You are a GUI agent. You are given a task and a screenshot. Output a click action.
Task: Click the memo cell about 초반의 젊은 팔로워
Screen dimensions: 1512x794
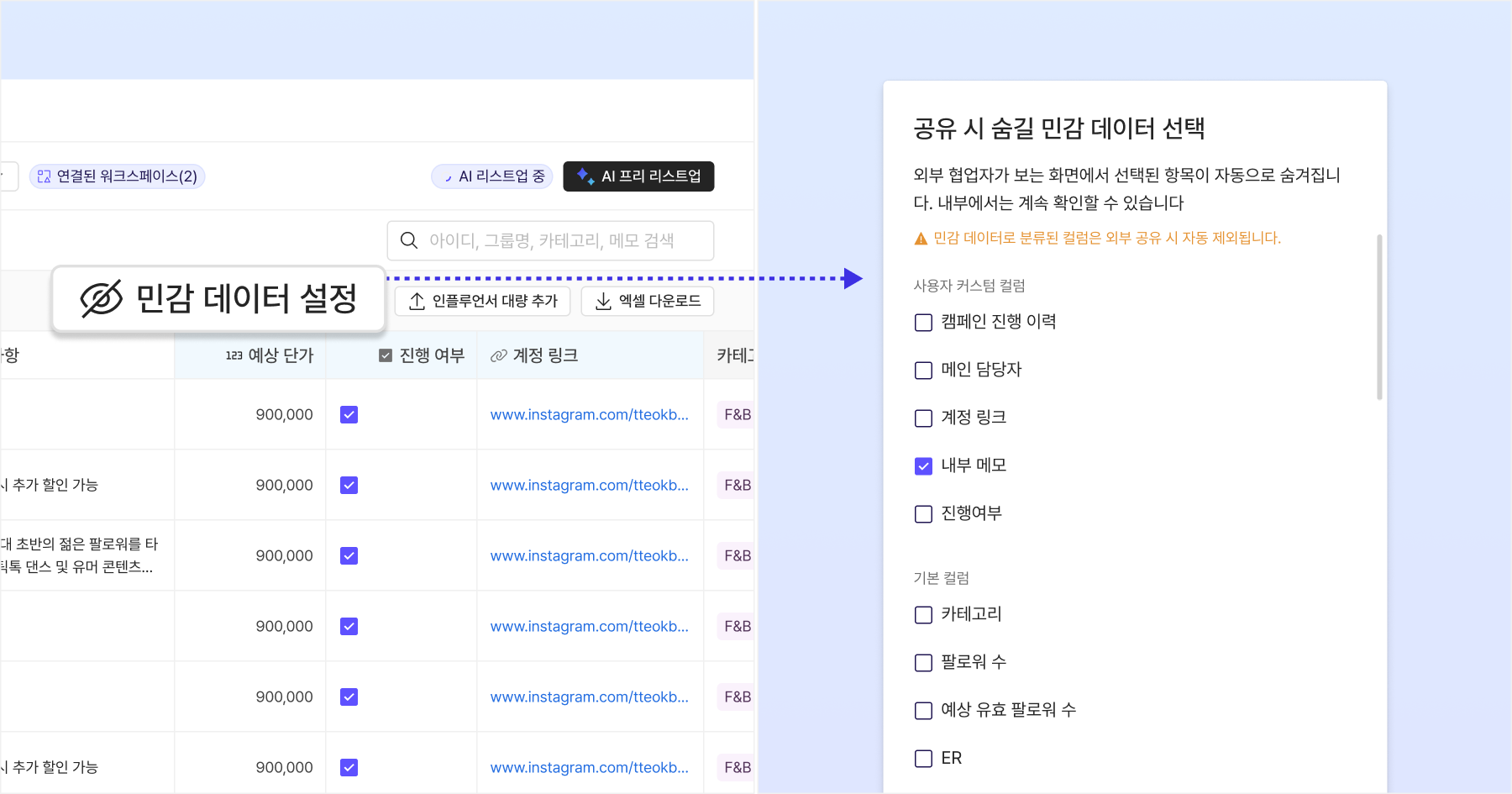[87, 555]
